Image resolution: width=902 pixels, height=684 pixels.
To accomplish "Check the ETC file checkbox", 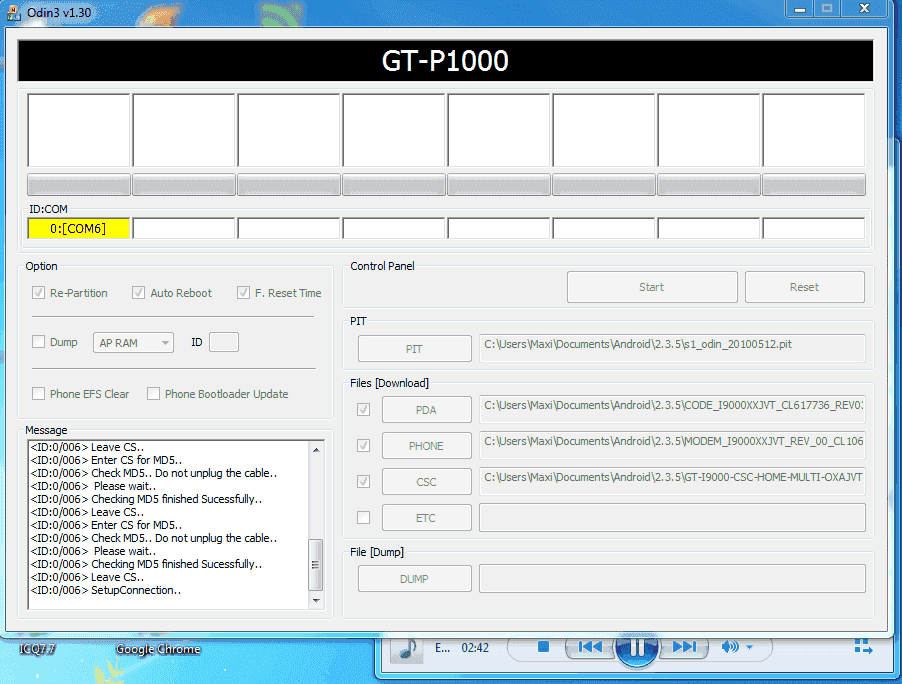I will [x=364, y=518].
